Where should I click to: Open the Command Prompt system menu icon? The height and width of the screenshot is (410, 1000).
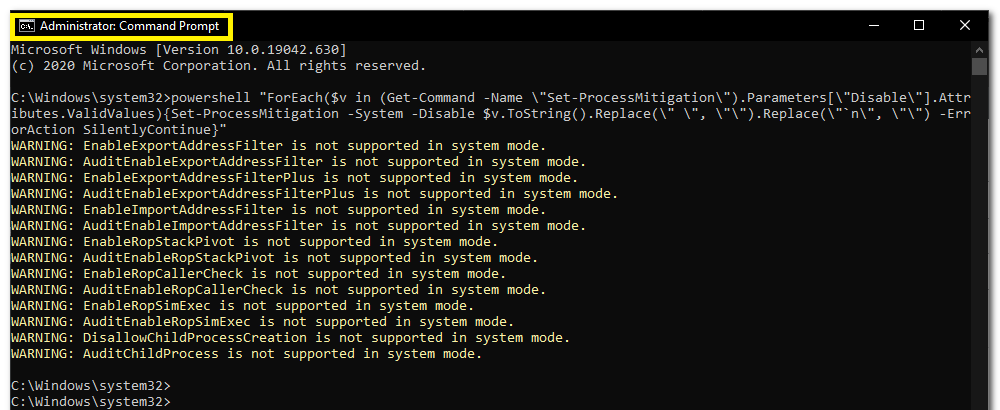coord(26,26)
